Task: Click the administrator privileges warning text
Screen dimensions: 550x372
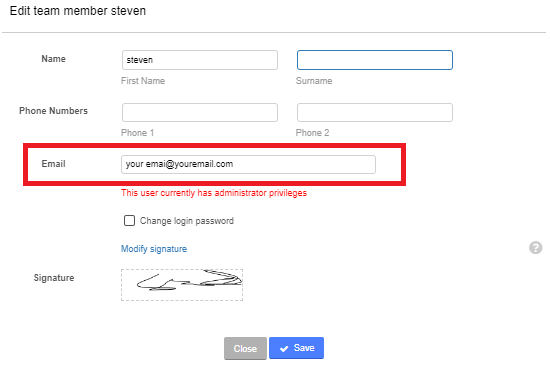Action: click(x=214, y=193)
